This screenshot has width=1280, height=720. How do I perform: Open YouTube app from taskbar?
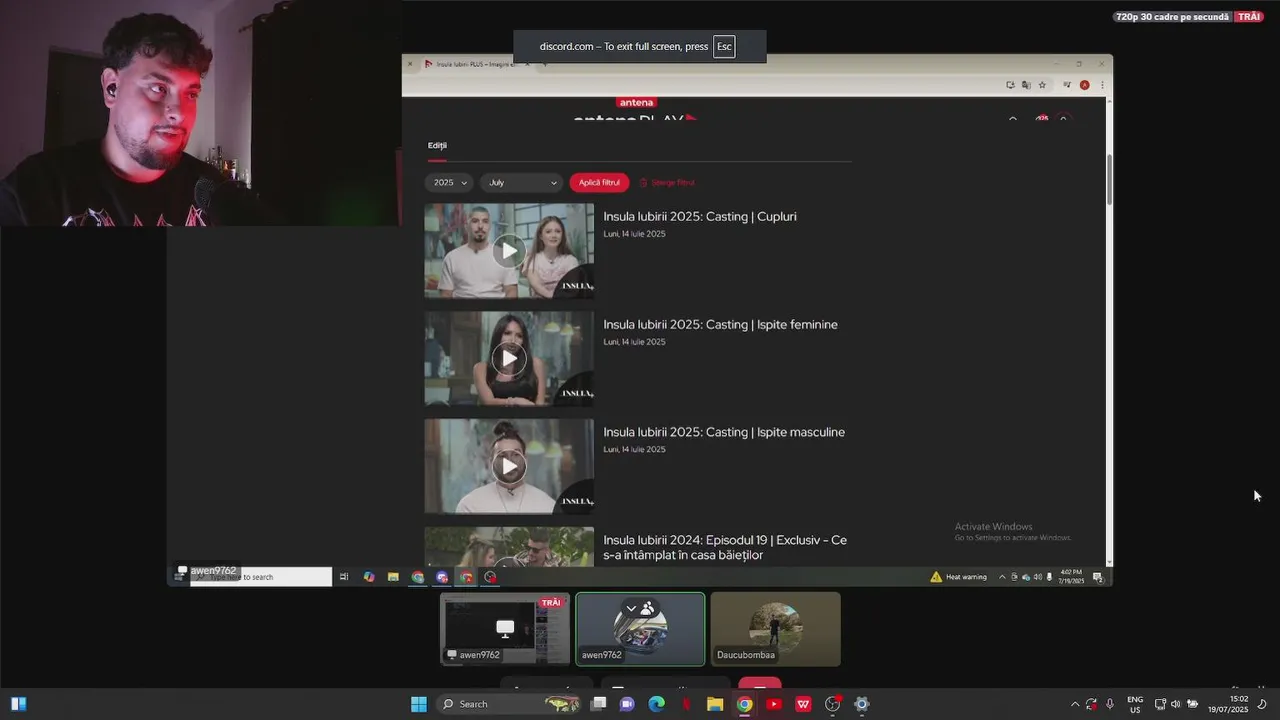pos(773,704)
